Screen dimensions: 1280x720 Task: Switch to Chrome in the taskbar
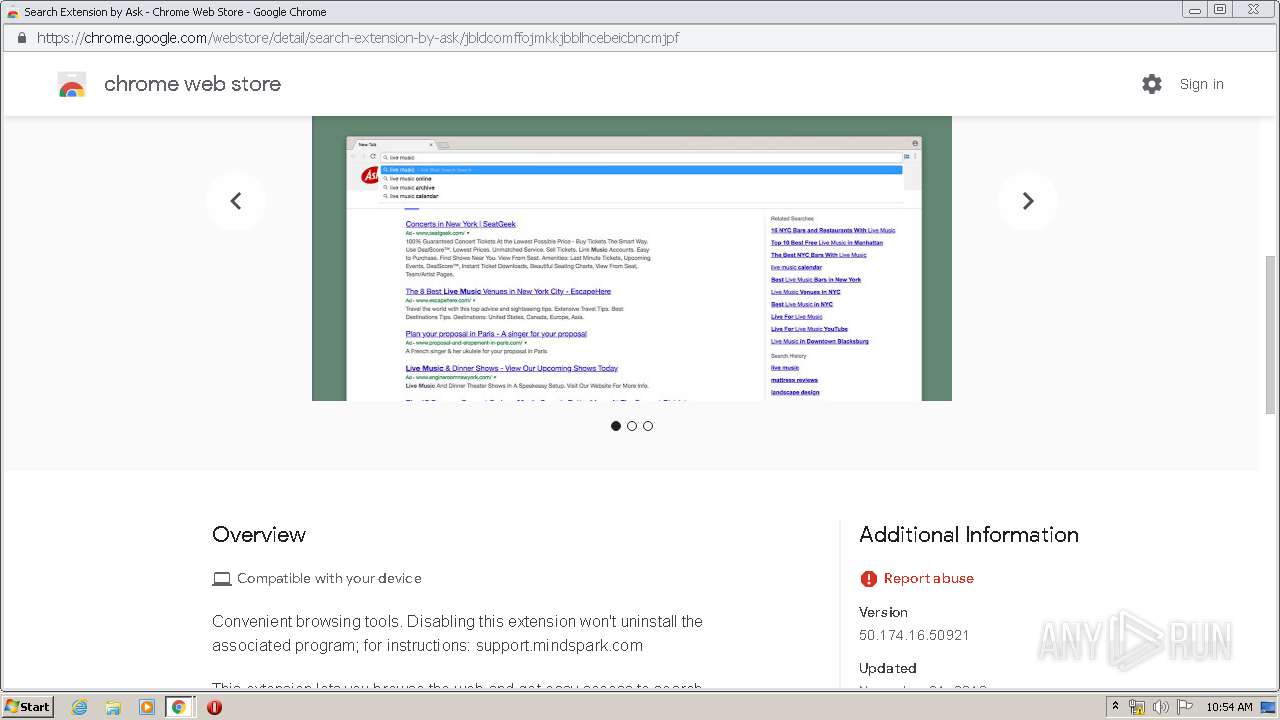pos(179,707)
